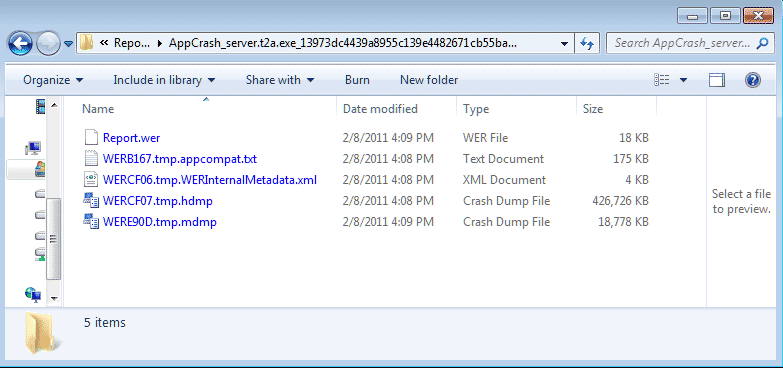Click the Videos library icon in navigation pane
Viewport: 783px width, 368px height.
click(x=40, y=106)
